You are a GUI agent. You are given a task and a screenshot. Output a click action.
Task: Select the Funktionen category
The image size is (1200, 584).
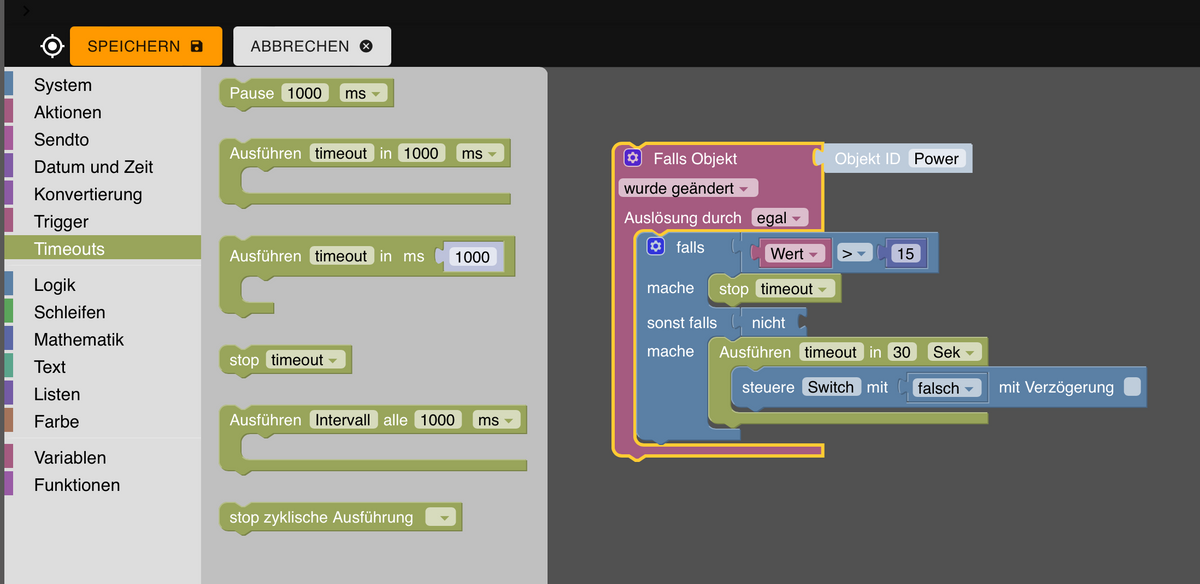coord(102,485)
